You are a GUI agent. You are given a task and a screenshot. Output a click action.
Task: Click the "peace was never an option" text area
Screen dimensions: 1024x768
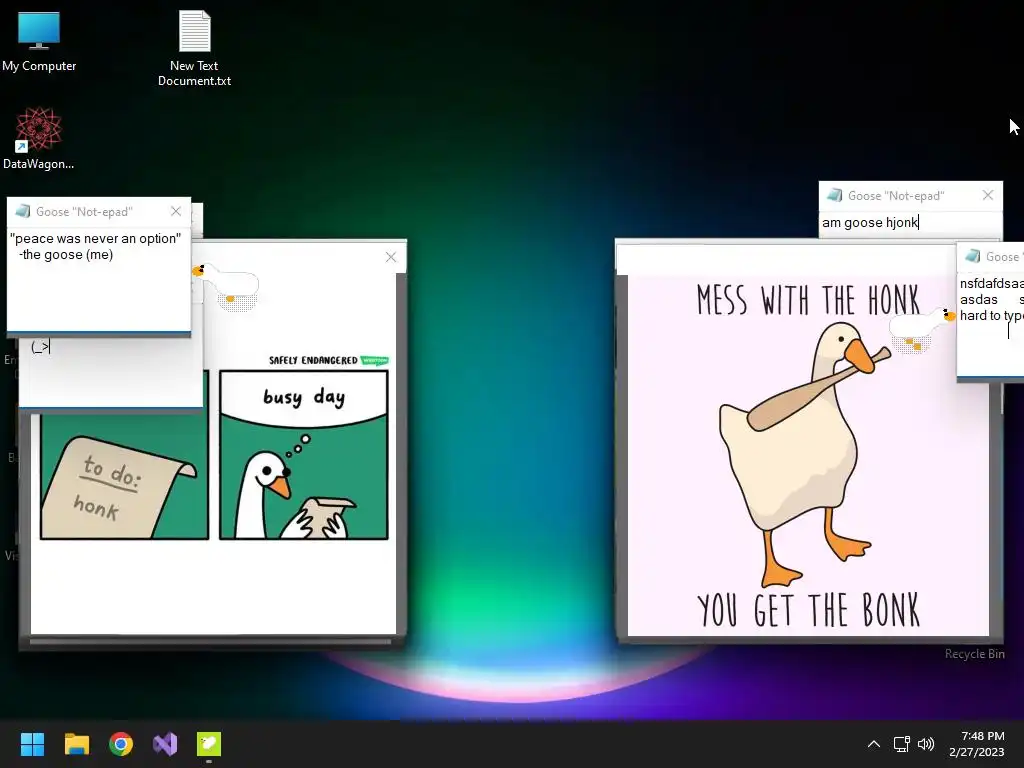click(x=99, y=279)
